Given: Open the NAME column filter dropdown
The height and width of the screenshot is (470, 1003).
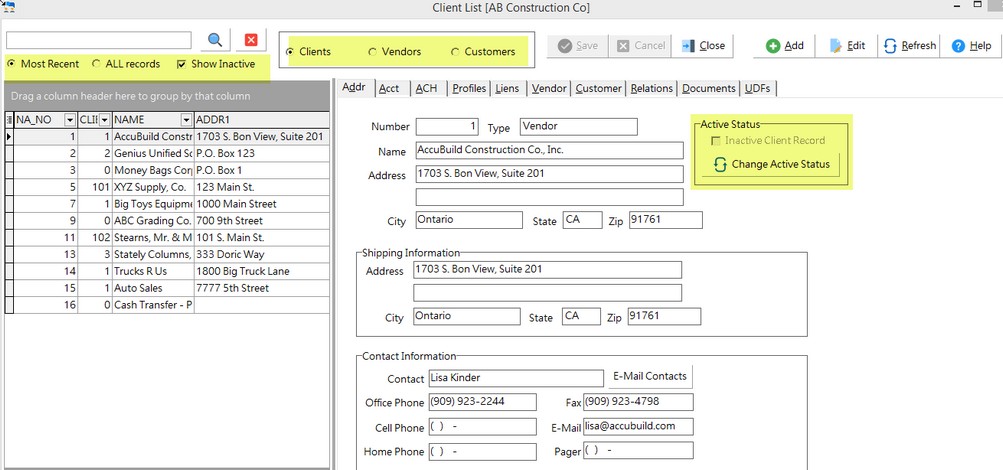Looking at the screenshot, I should click(x=186, y=120).
